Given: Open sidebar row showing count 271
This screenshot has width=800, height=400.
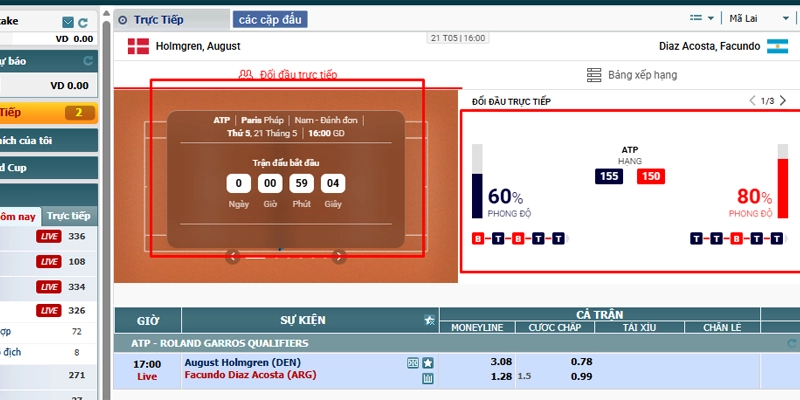Looking at the screenshot, I should 48,375.
